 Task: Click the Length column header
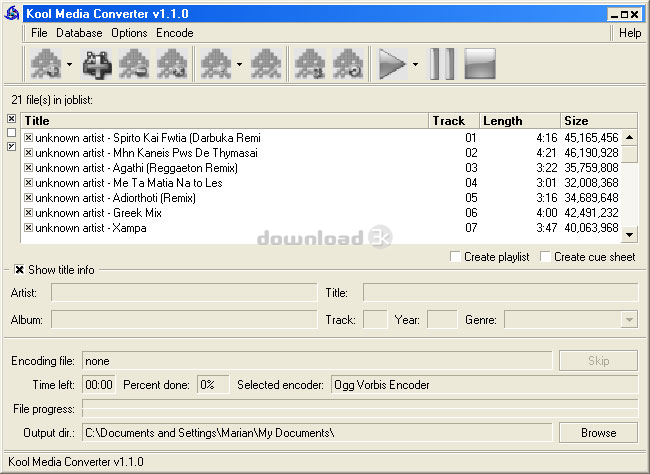coord(520,121)
